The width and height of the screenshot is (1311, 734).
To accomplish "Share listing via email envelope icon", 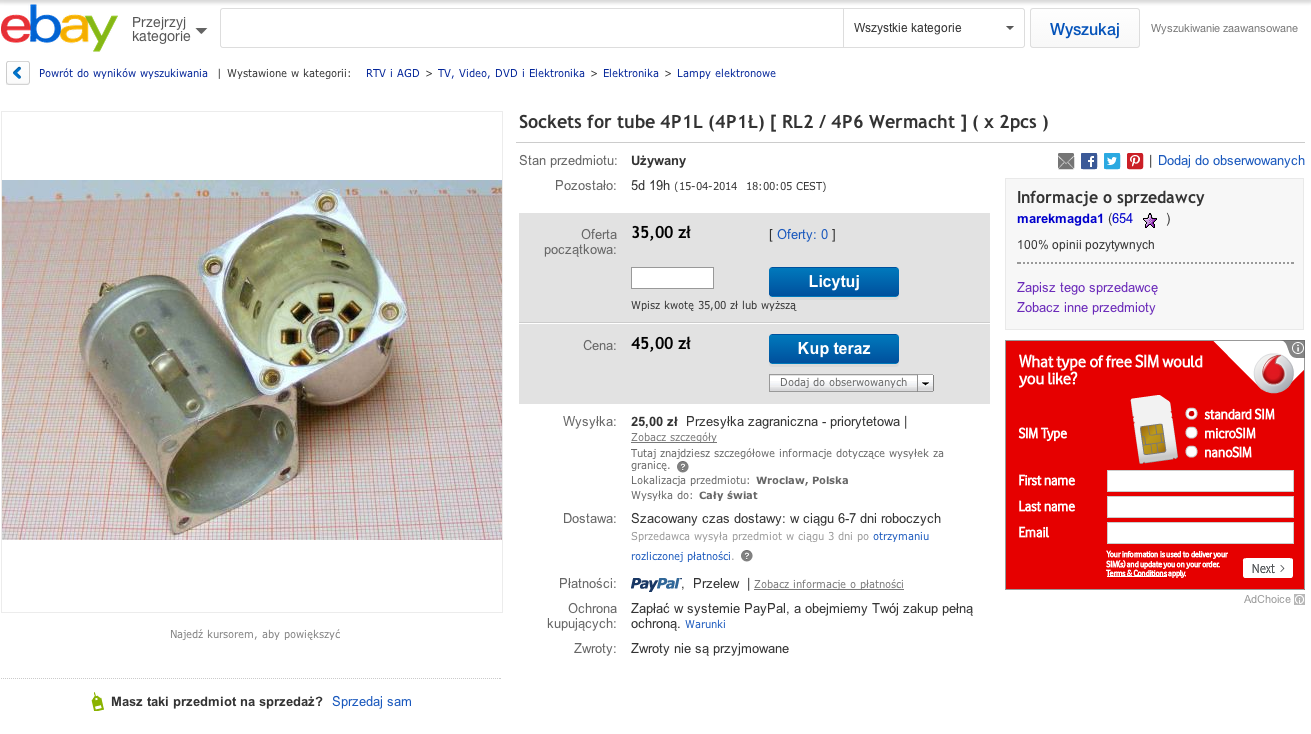I will tap(1066, 161).
